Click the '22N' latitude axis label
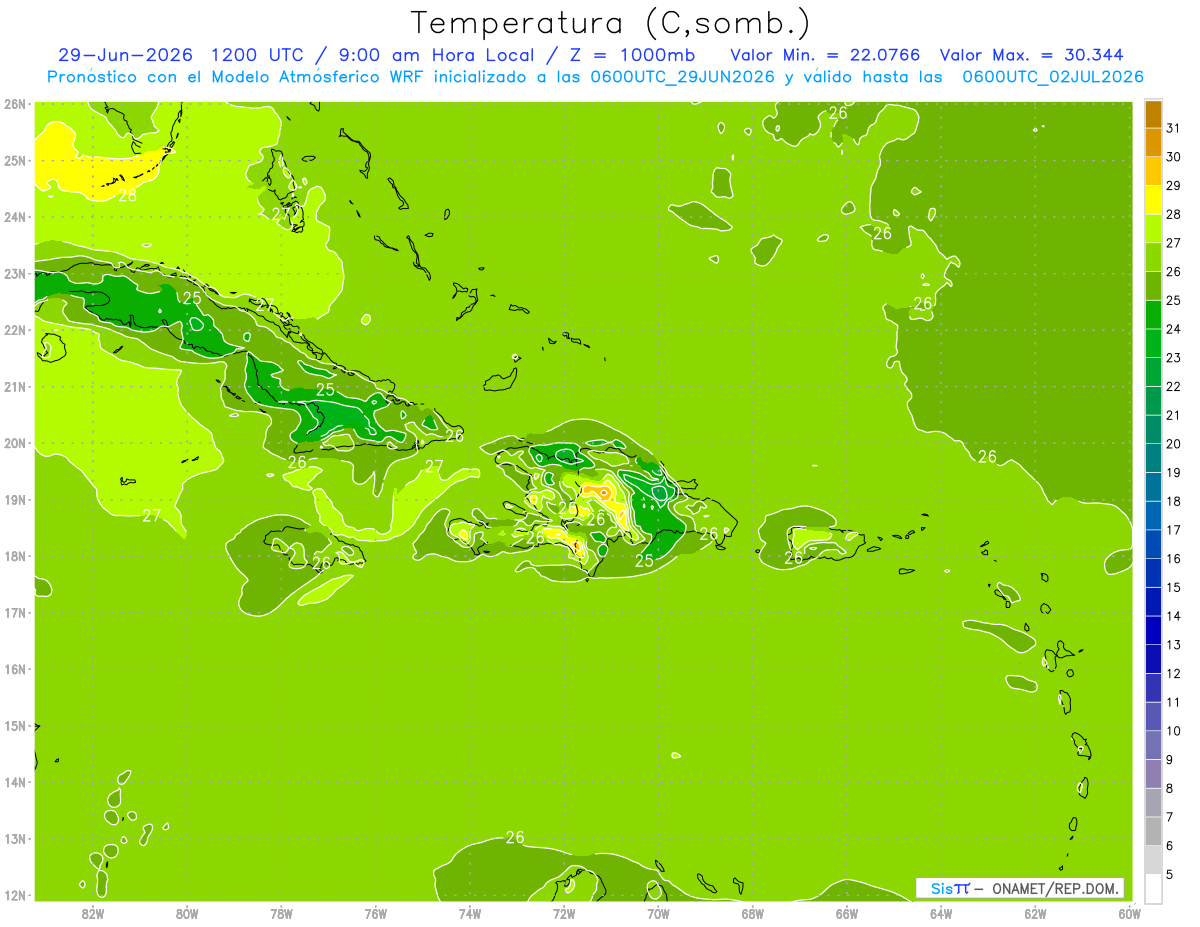This screenshot has width=1200, height=927. [15, 330]
